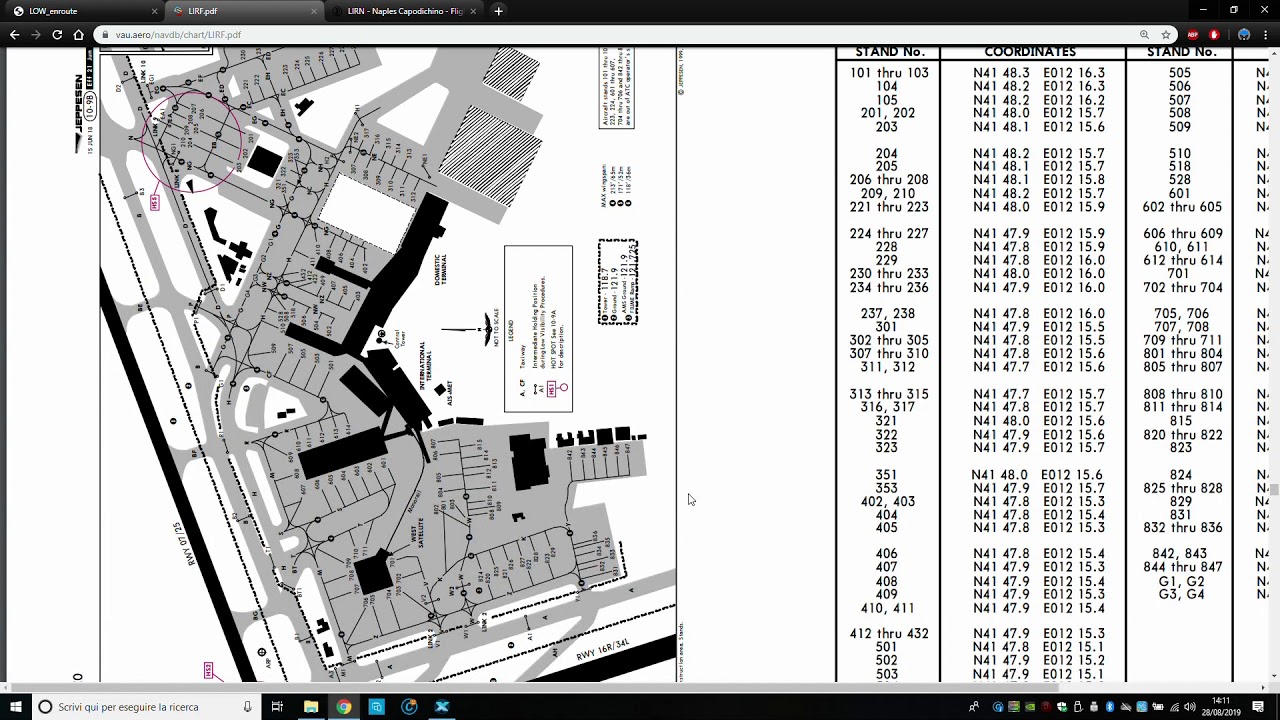
Task: Open File Explorer from the taskbar
Action: [311, 707]
